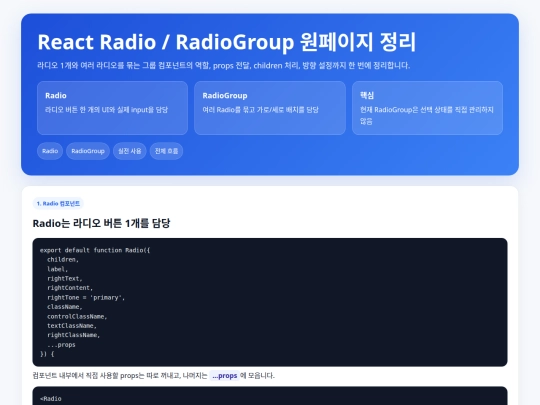This screenshot has height=405, width=540.
Task: Select the RadioGroup summary card
Action: pos(270,108)
